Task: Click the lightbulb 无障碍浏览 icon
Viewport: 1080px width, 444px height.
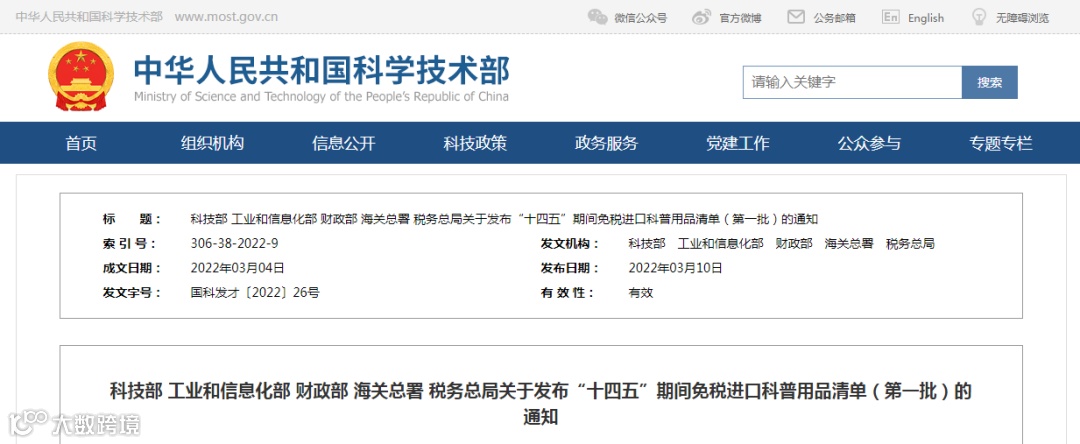Action: pyautogui.click(x=979, y=17)
